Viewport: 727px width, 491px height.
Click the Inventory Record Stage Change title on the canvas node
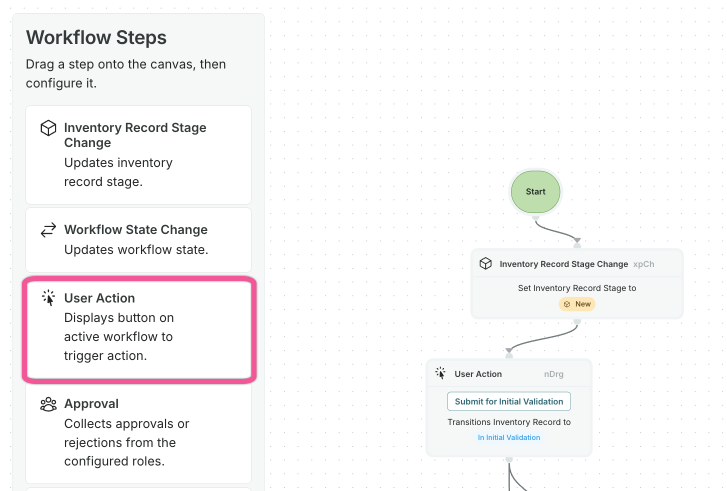pos(564,264)
